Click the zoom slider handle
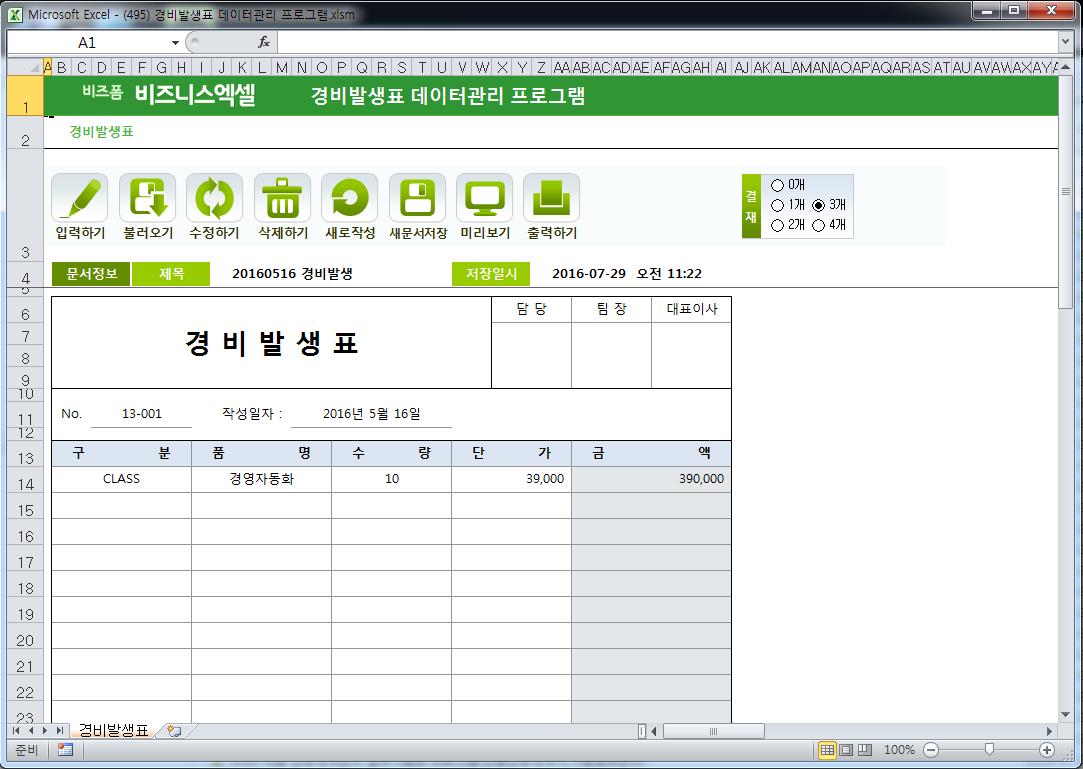Image resolution: width=1083 pixels, height=769 pixels. click(x=988, y=749)
